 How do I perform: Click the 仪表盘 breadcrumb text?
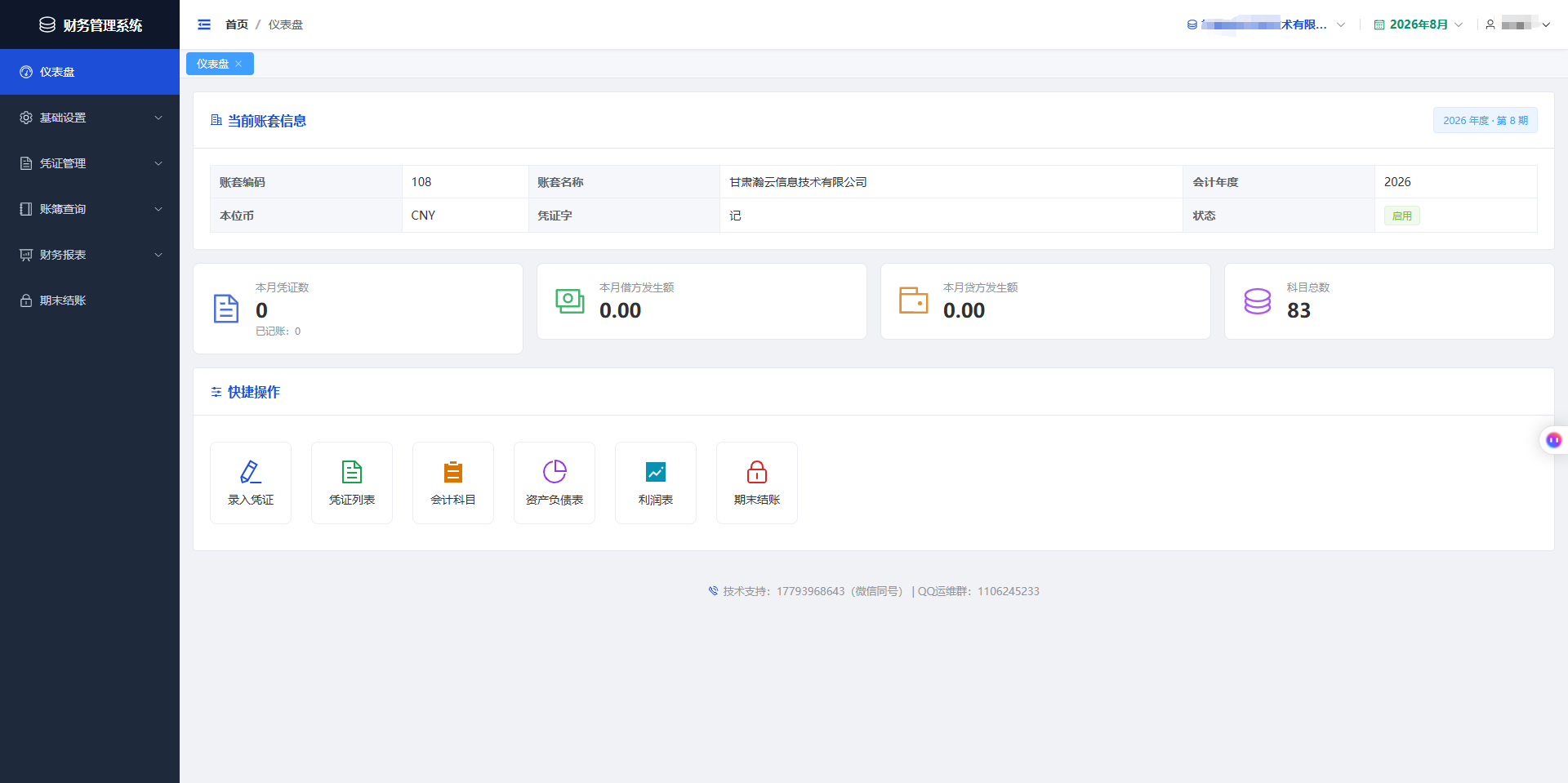pyautogui.click(x=286, y=24)
